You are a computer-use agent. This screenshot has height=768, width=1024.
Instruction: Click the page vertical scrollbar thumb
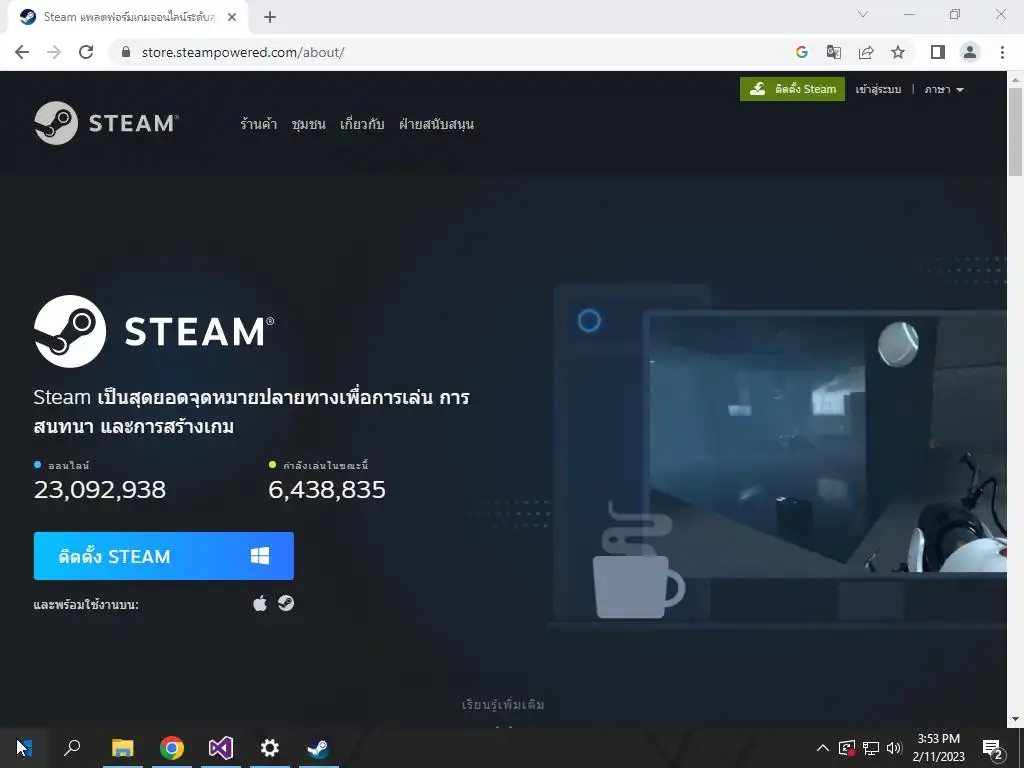[x=1015, y=132]
